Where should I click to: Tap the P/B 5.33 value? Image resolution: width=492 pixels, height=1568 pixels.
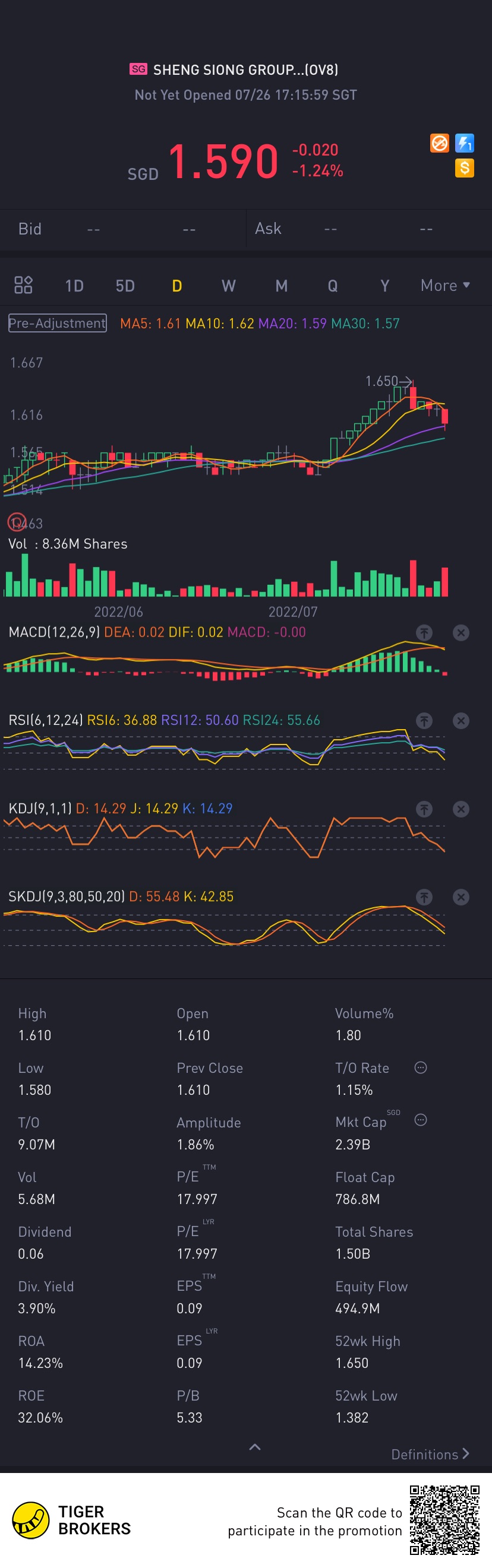pyautogui.click(x=190, y=1418)
